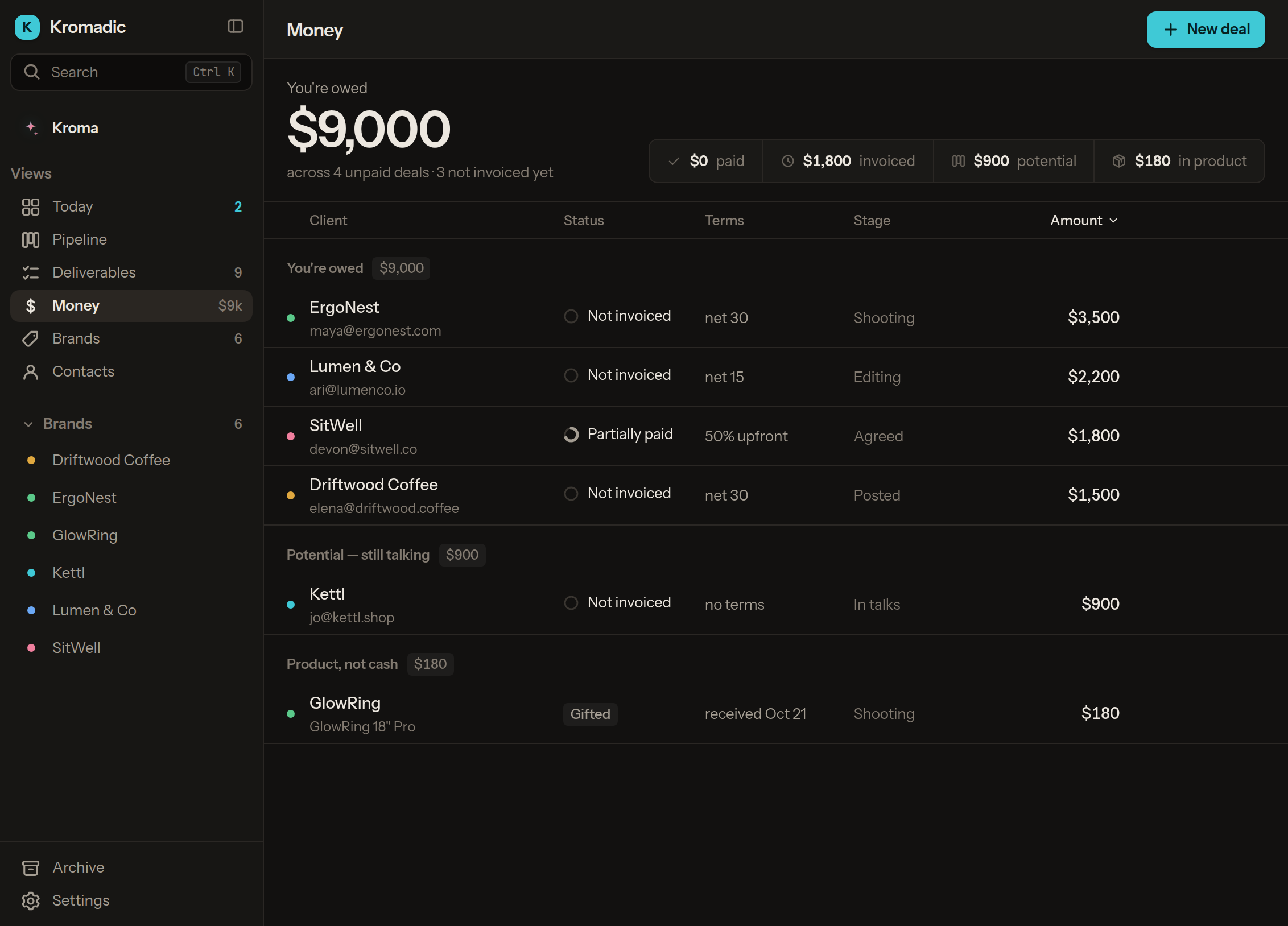The image size is (1288, 926).
Task: Click the Ctrl K shortcut badge
Action: [213, 72]
